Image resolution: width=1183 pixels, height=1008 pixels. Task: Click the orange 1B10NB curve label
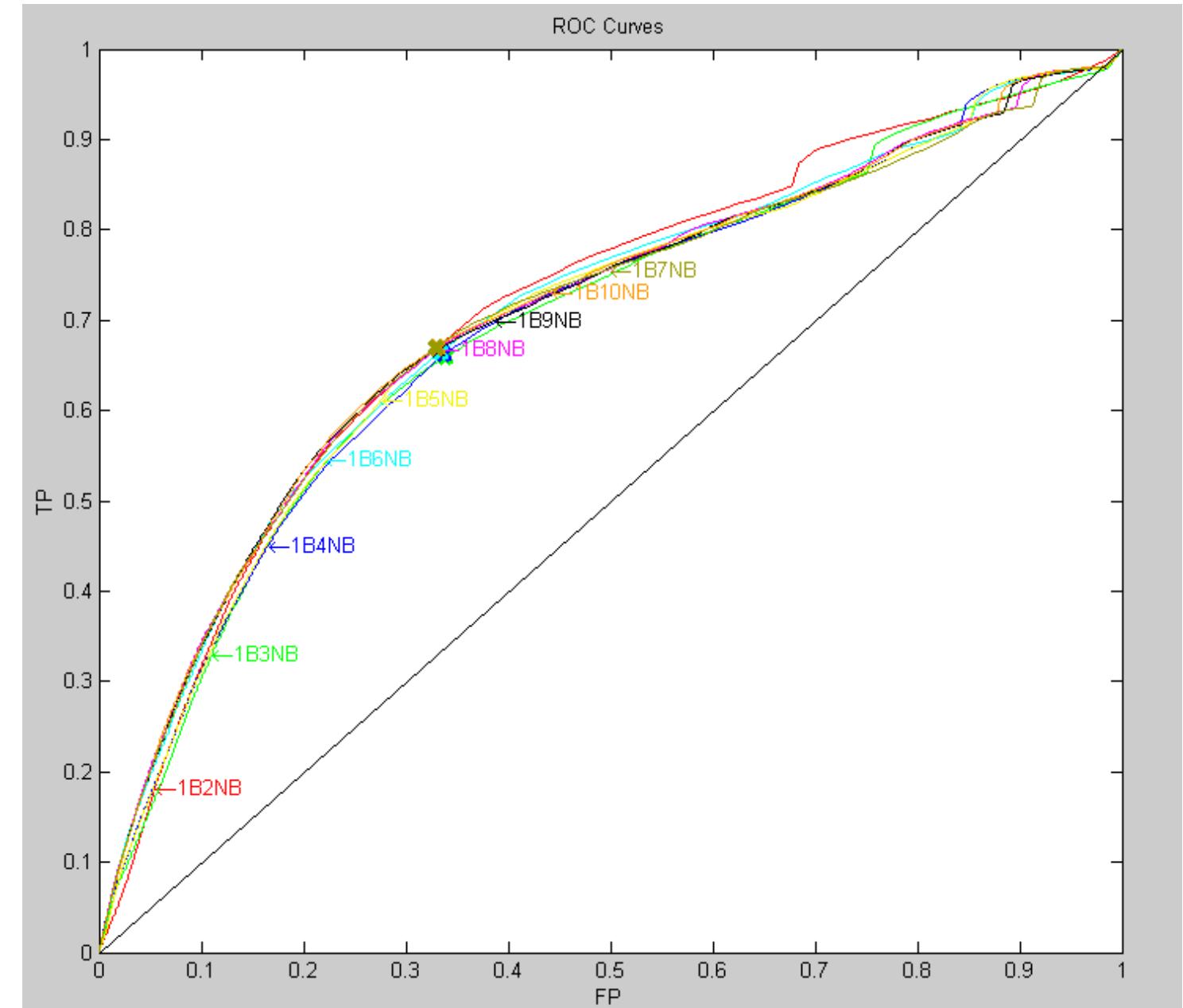coord(611,293)
